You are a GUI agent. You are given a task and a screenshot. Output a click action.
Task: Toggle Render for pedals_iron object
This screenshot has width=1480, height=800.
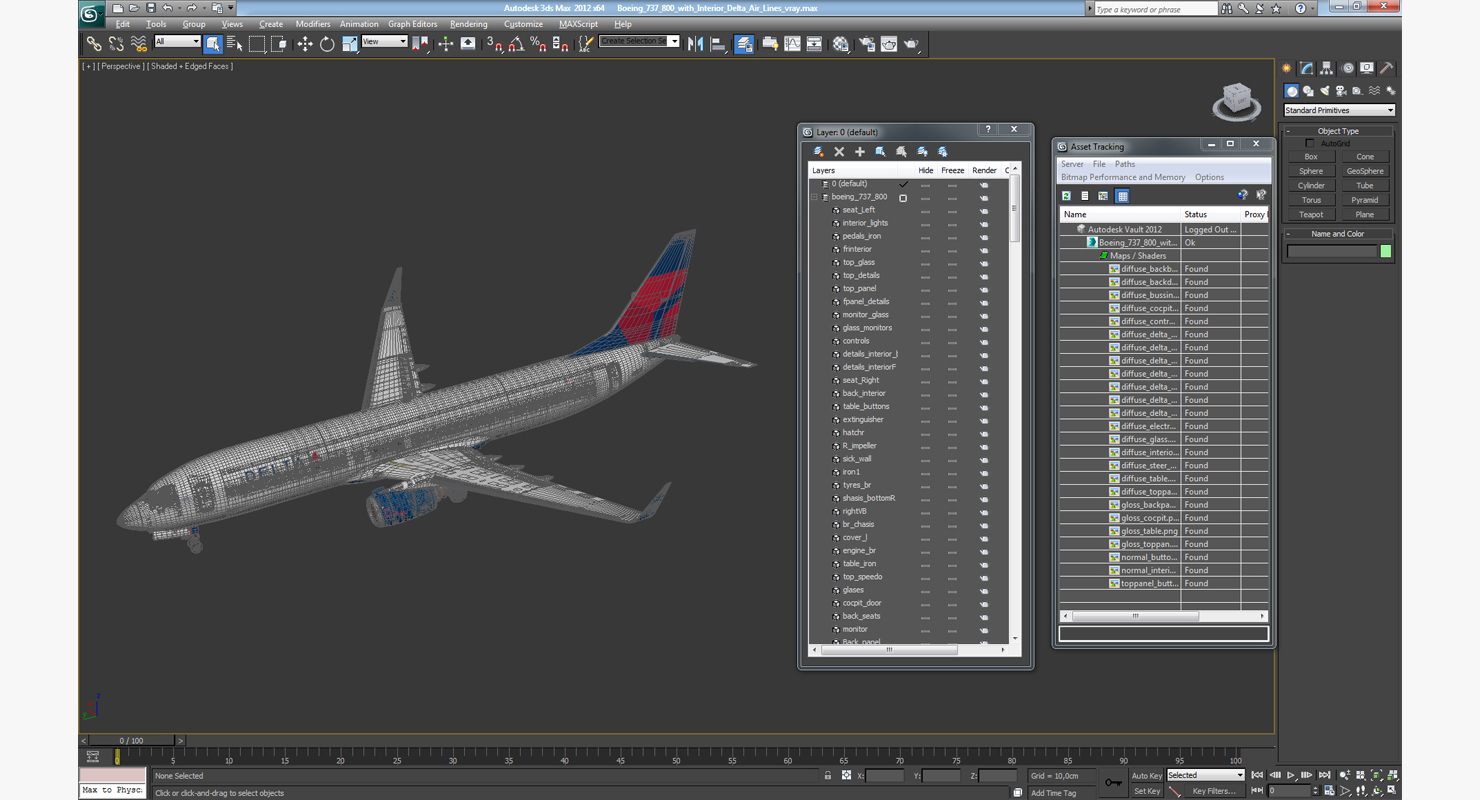pos(984,236)
